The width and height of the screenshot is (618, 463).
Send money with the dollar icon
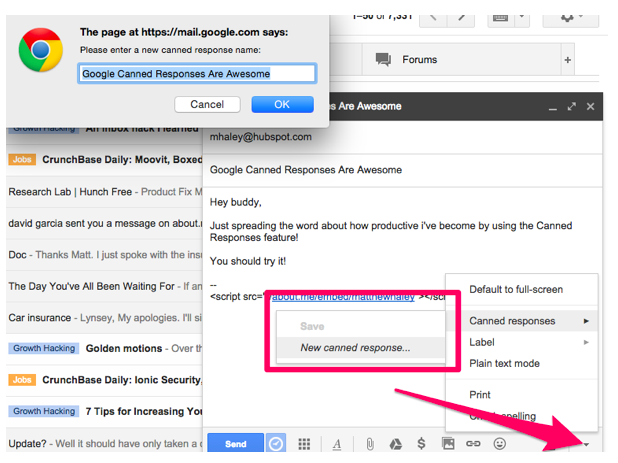click(421, 444)
